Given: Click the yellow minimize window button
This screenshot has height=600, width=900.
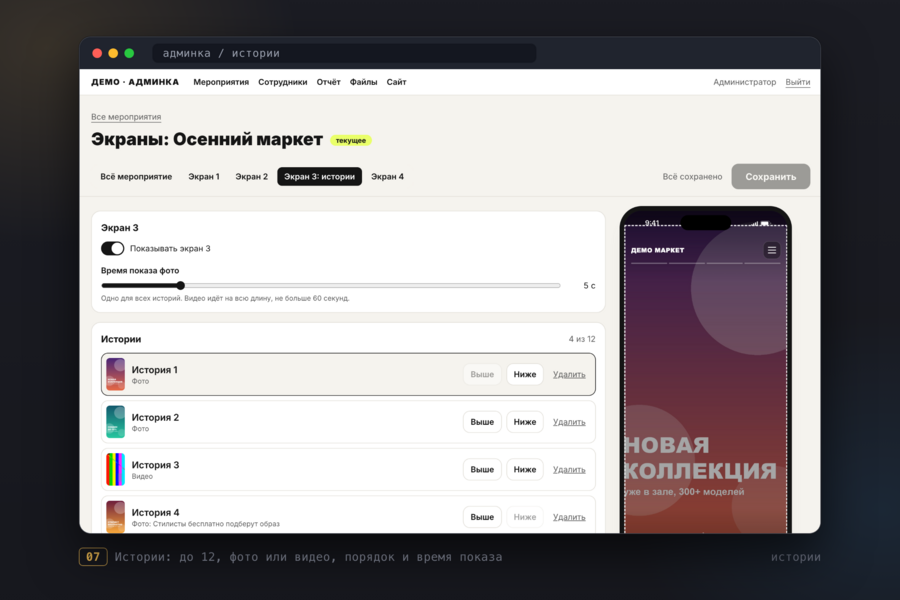Looking at the screenshot, I should (113, 53).
